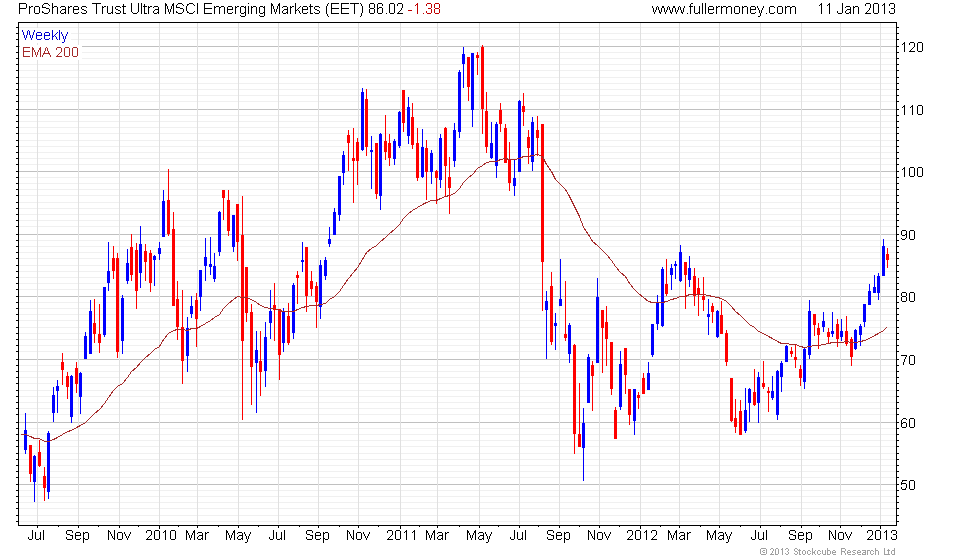Click the '2011' year label on time axis
The height and width of the screenshot is (560, 980).
click(401, 536)
